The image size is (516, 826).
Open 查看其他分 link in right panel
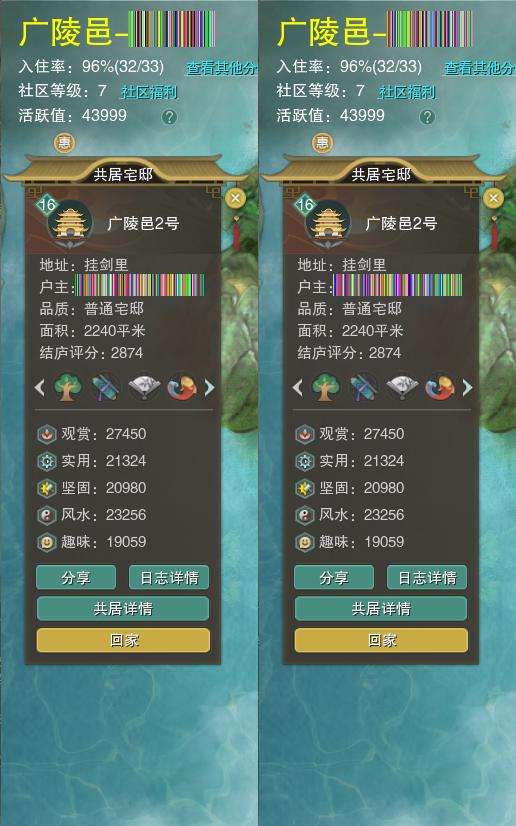(479, 67)
